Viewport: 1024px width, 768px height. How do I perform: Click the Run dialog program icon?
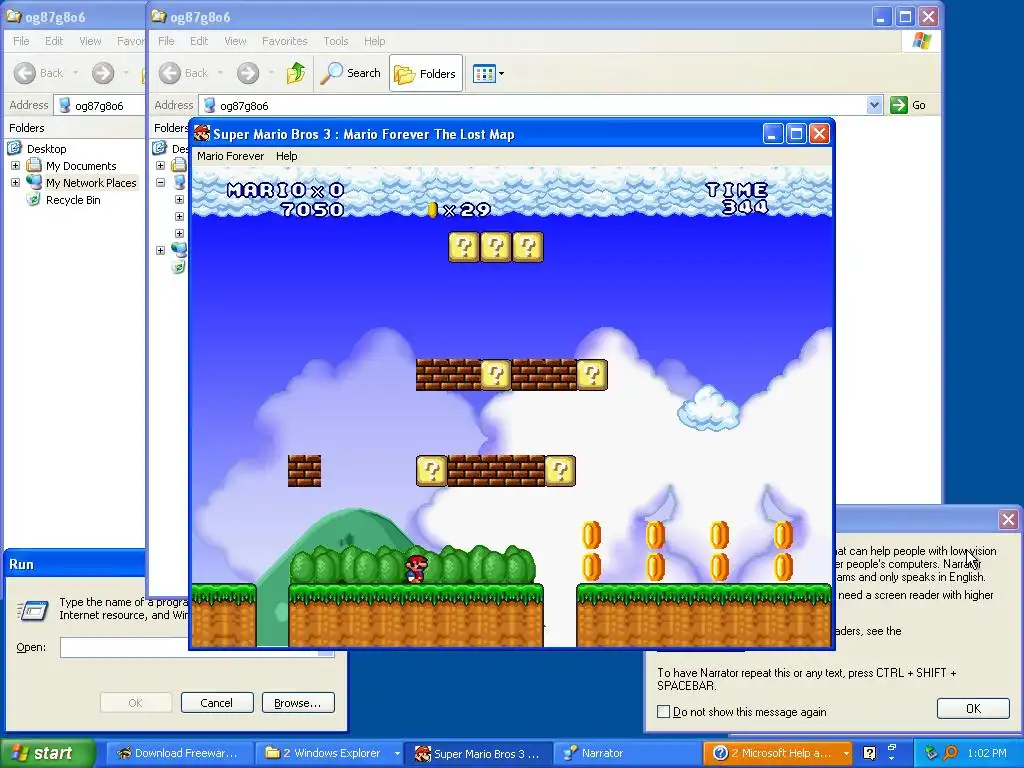click(32, 610)
